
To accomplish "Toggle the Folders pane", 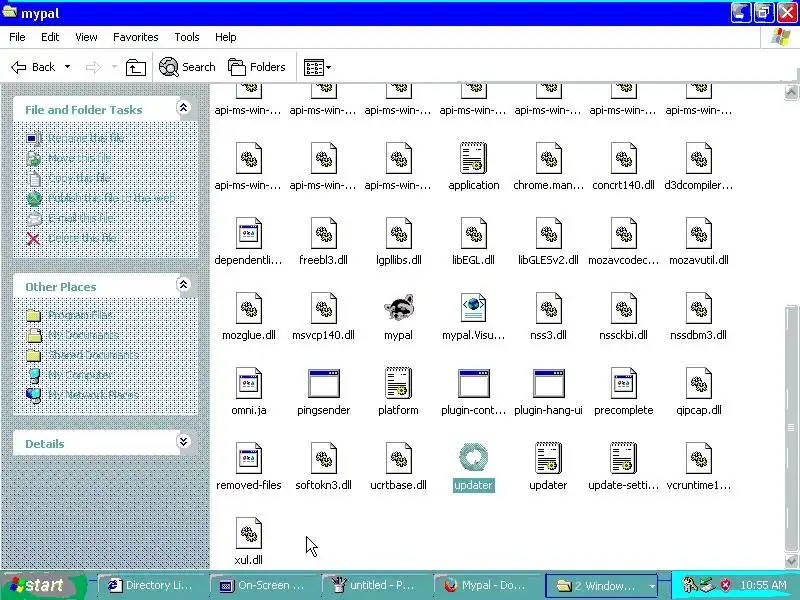I will click(x=257, y=67).
